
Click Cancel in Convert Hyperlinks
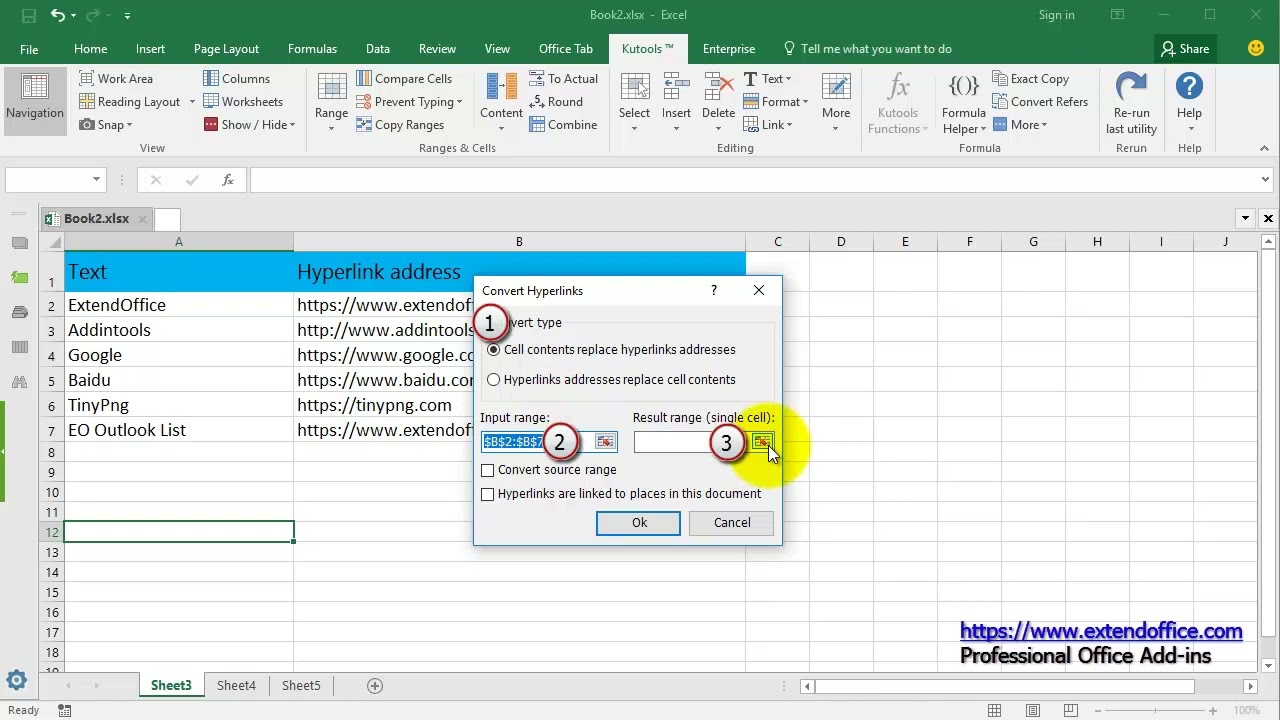[732, 523]
